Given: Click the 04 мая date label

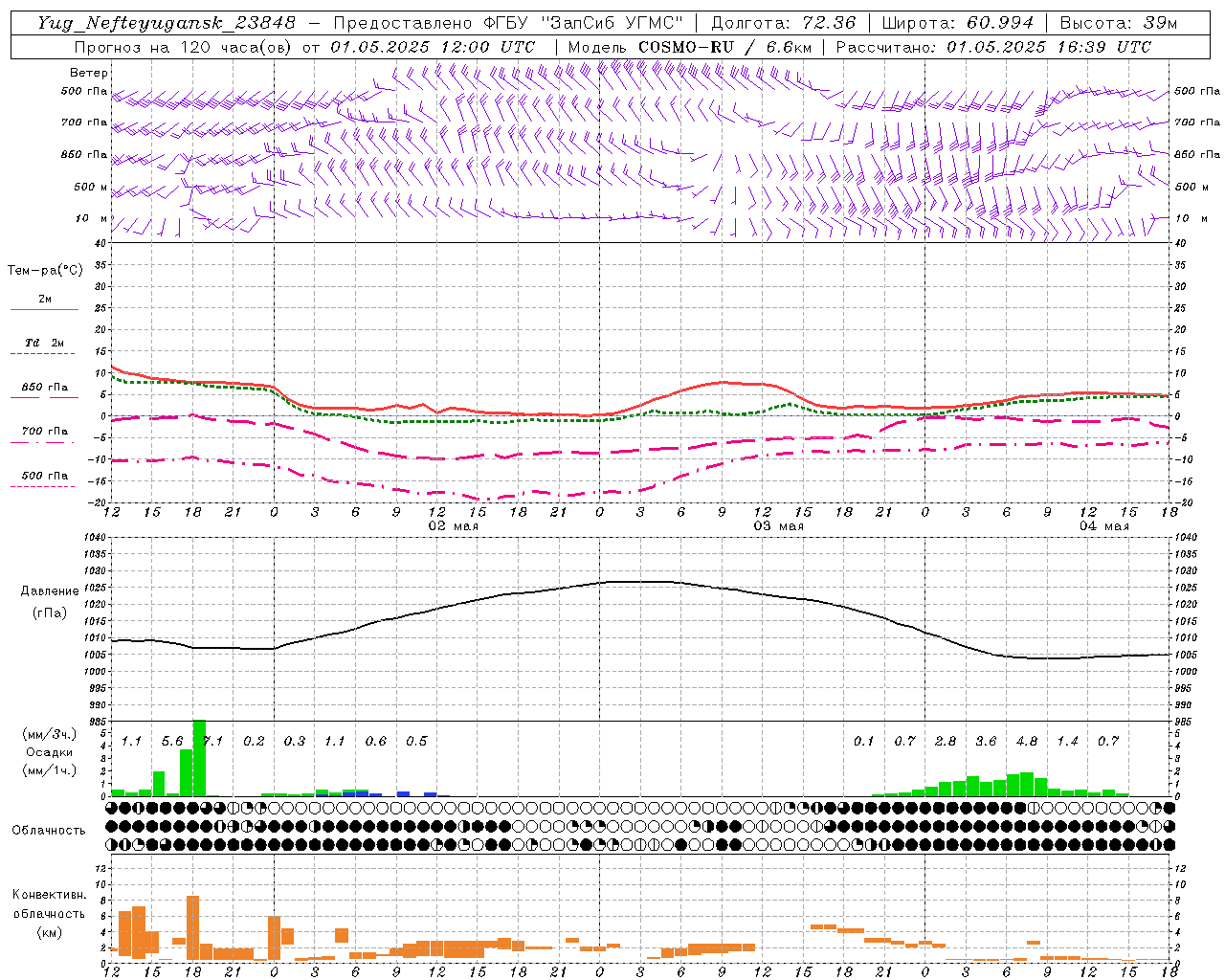Looking at the screenshot, I should pos(1104,526).
